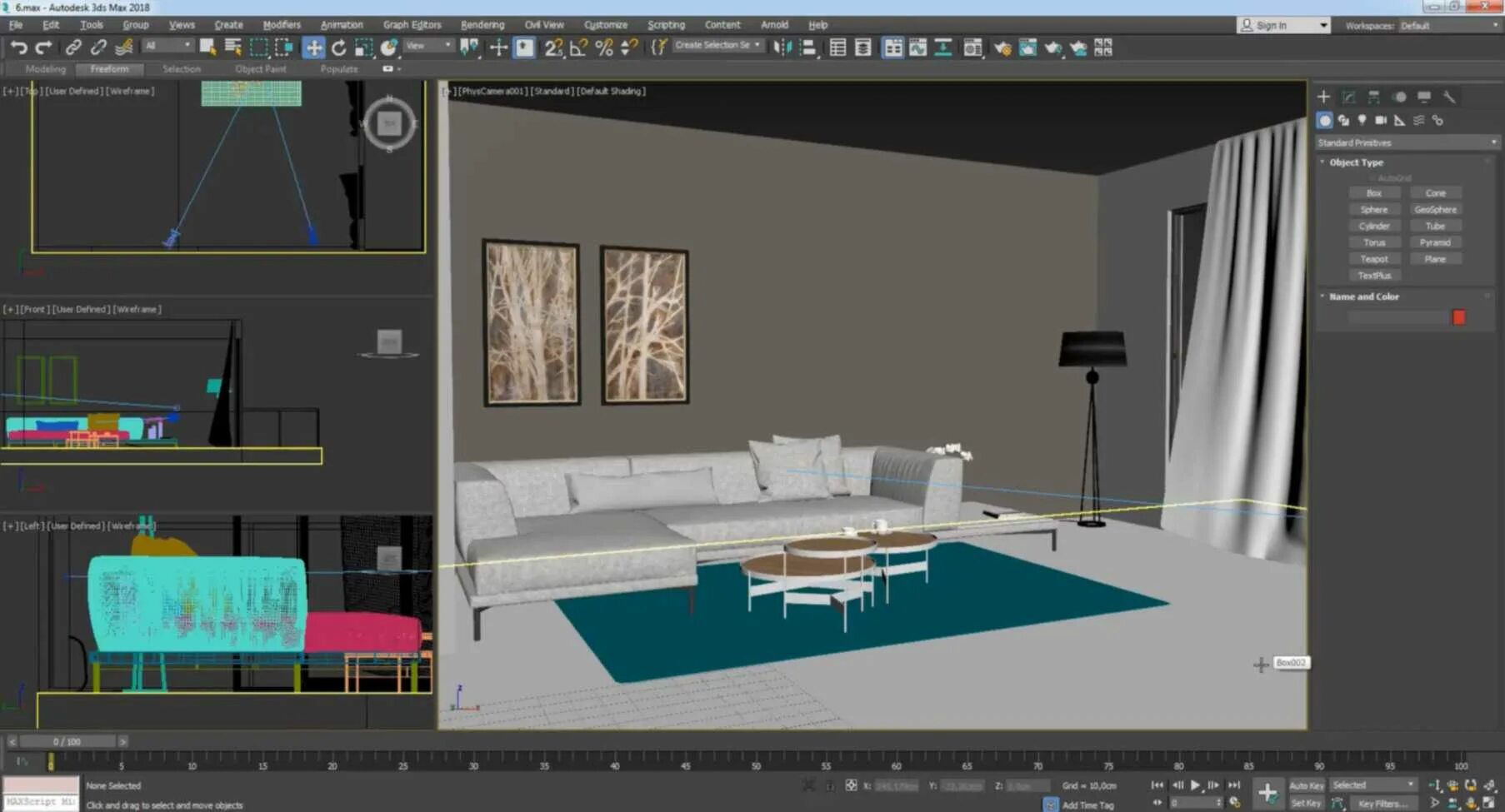Click the Plane primitive button
The height and width of the screenshot is (812, 1505).
(1435, 259)
